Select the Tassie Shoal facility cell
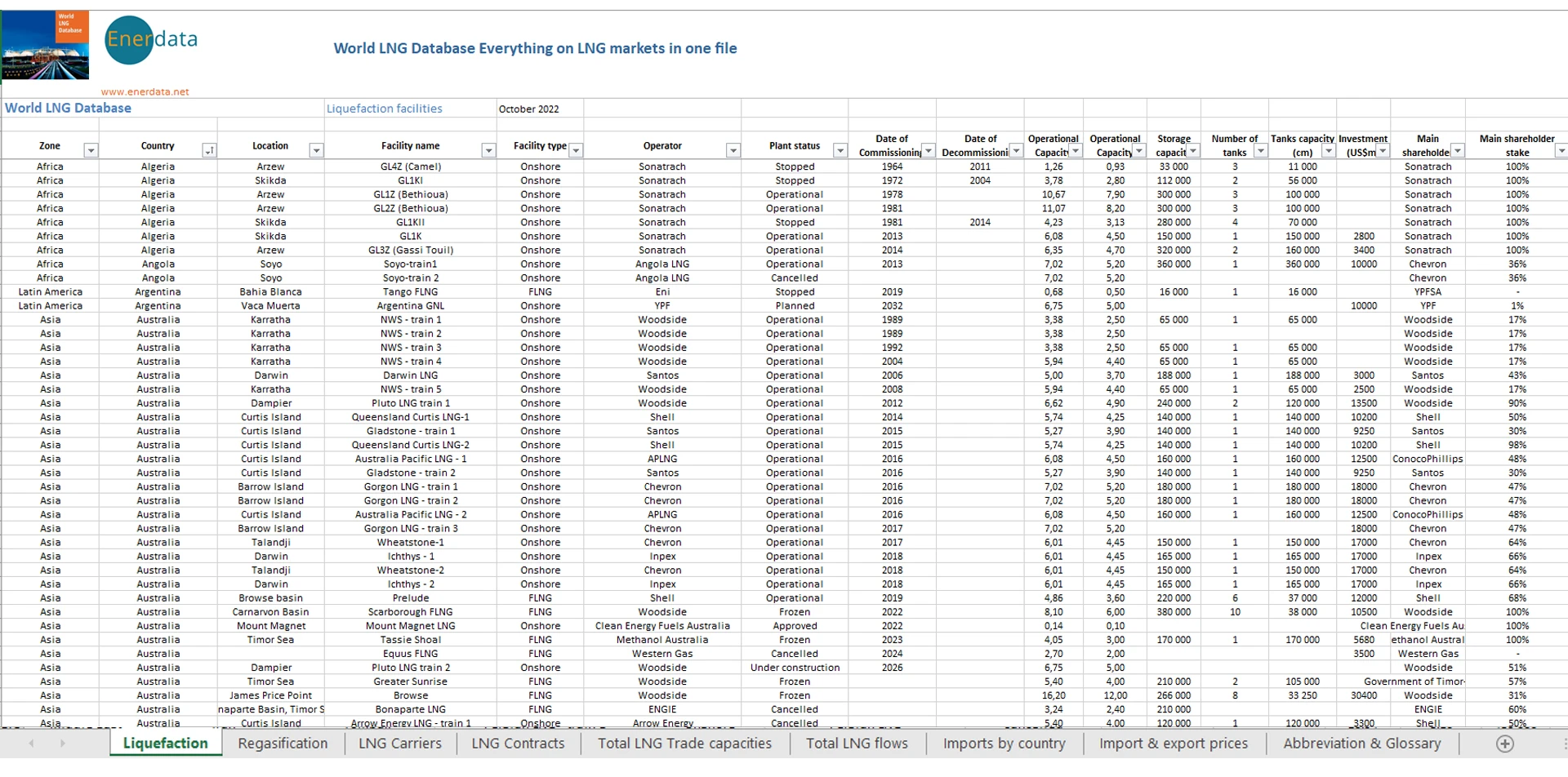Screen dimensions: 1568x777 [x=410, y=640]
